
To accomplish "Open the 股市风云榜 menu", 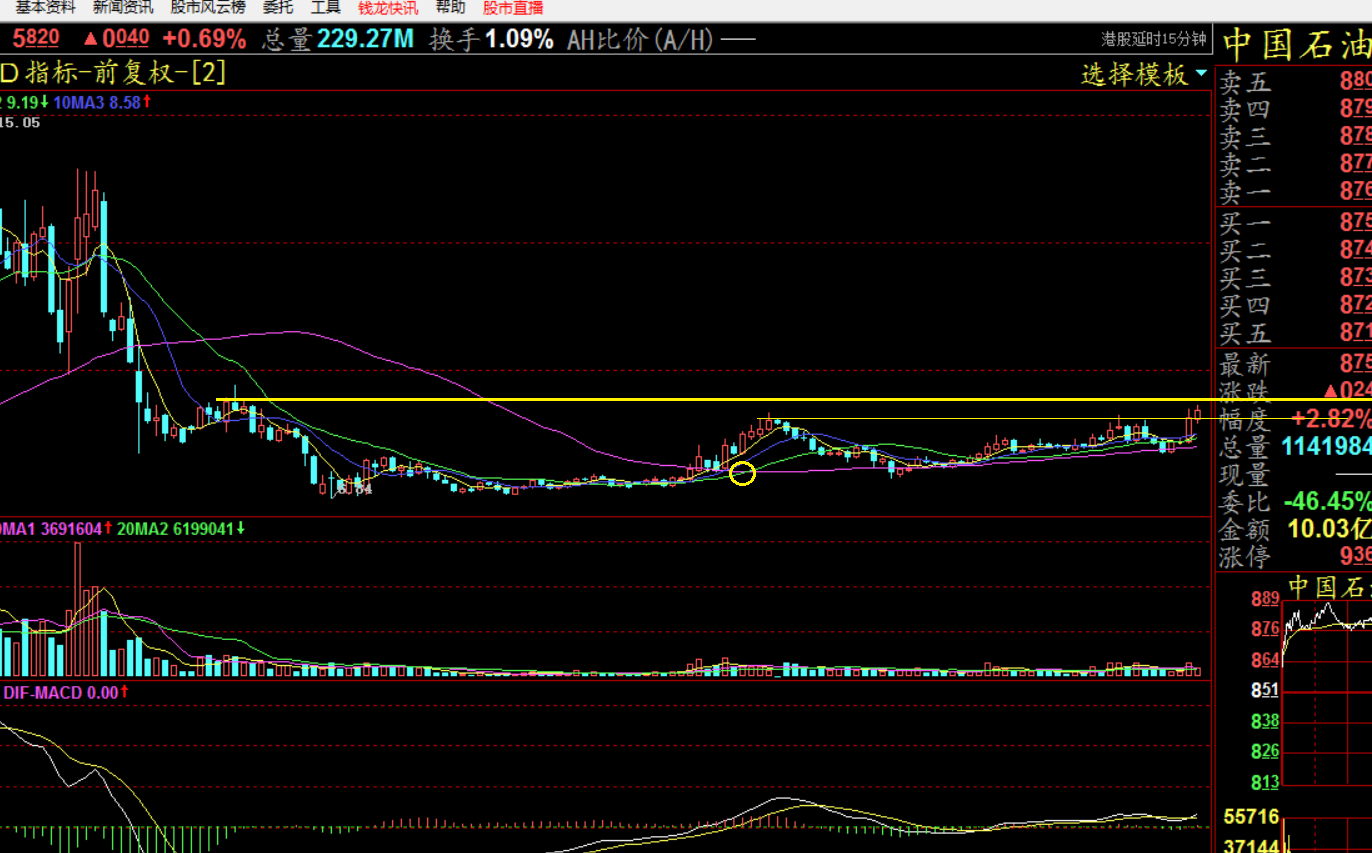I will tap(208, 8).
